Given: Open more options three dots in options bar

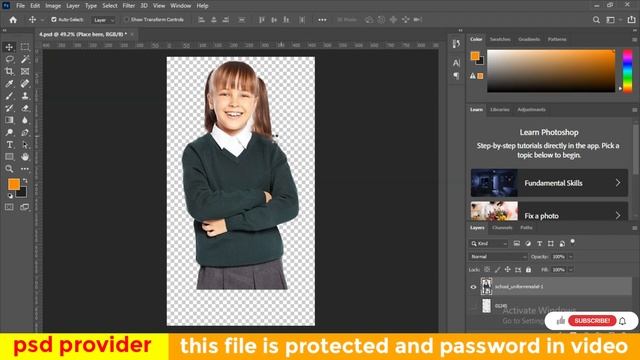Looking at the screenshot, I should [x=322, y=20].
